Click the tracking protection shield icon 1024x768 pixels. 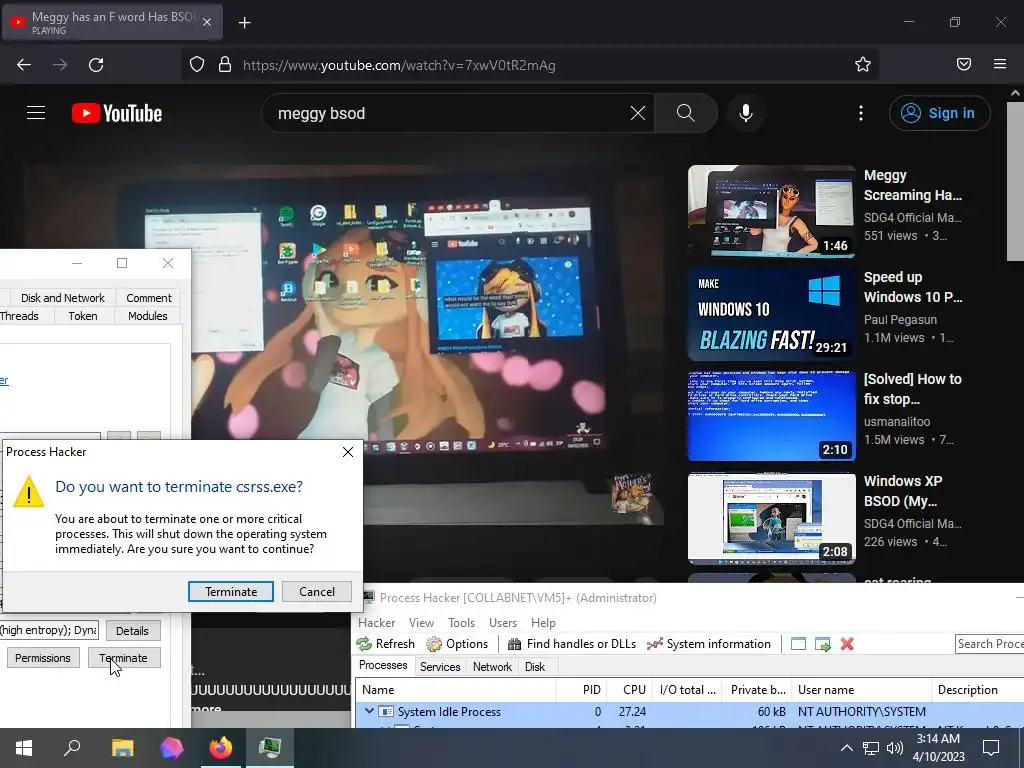197,65
